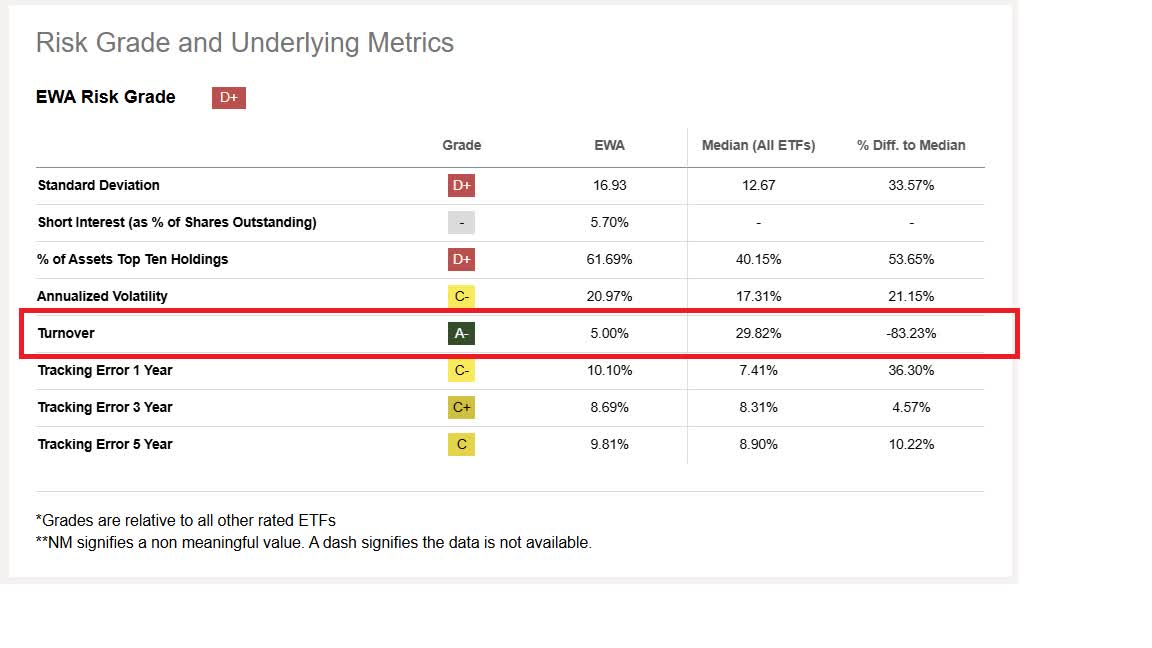The image size is (1152, 648).
Task: Select the Short Interest row label
Action: 177,222
